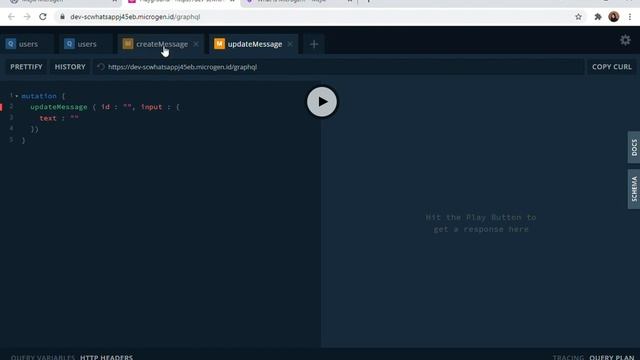This screenshot has width=640, height=360.
Task: Open the browser extensions puzzle icon
Action: click(598, 17)
